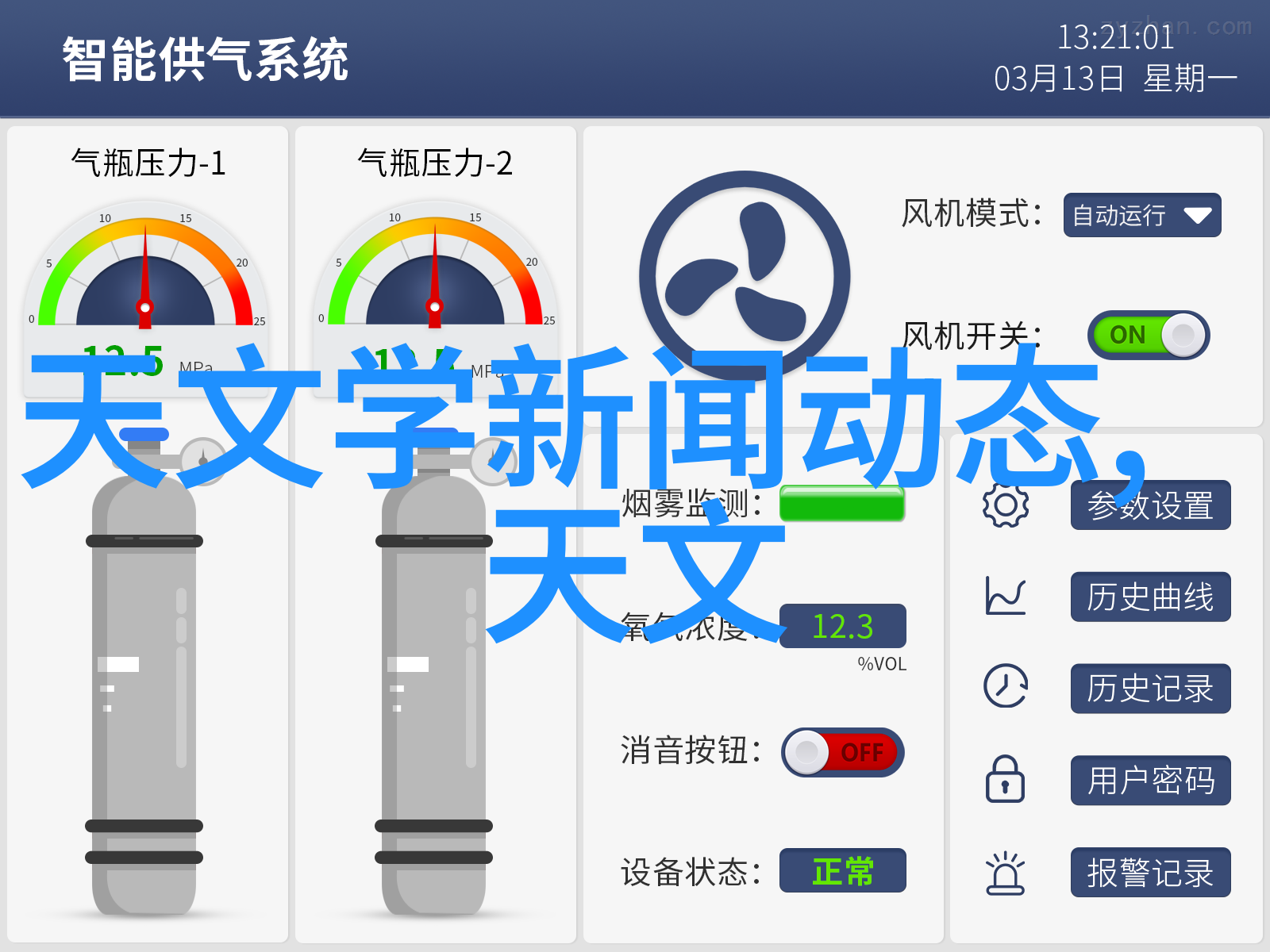
Task: Click the green 烟雾监测 status bar
Action: point(842,503)
